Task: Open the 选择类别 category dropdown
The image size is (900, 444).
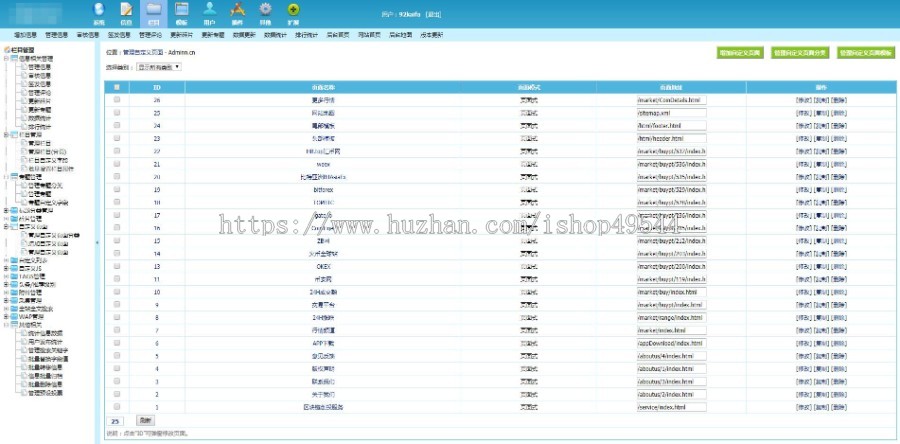Action: pyautogui.click(x=159, y=67)
